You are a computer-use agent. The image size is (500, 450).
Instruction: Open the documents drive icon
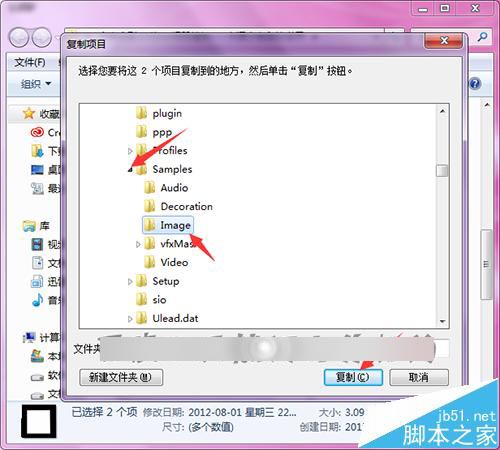37,396
